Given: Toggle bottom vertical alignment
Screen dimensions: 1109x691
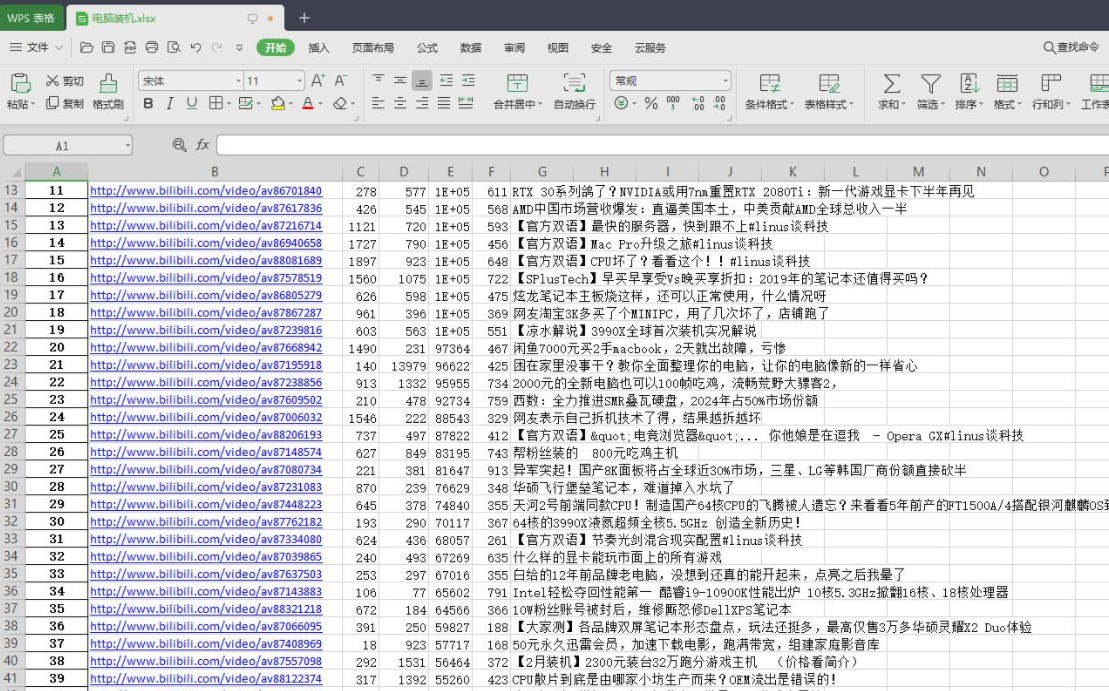Looking at the screenshot, I should [422, 81].
